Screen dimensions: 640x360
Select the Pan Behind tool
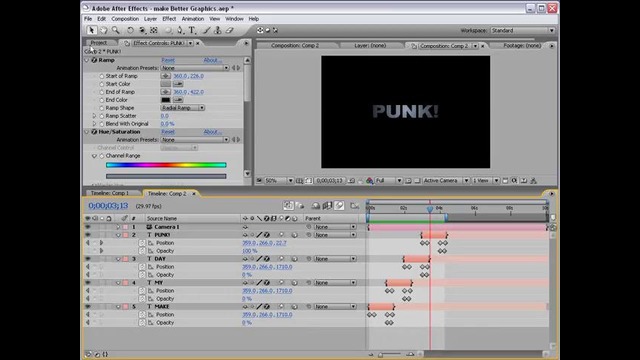[154, 30]
